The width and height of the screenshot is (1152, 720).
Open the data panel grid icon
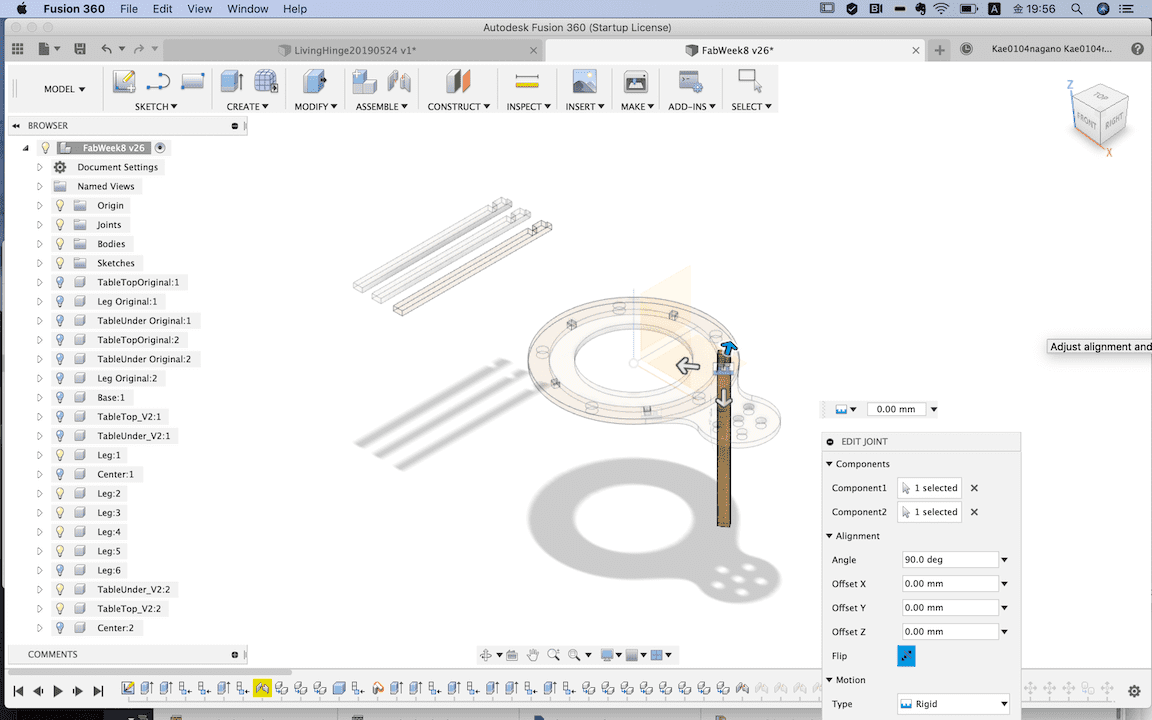coord(18,49)
